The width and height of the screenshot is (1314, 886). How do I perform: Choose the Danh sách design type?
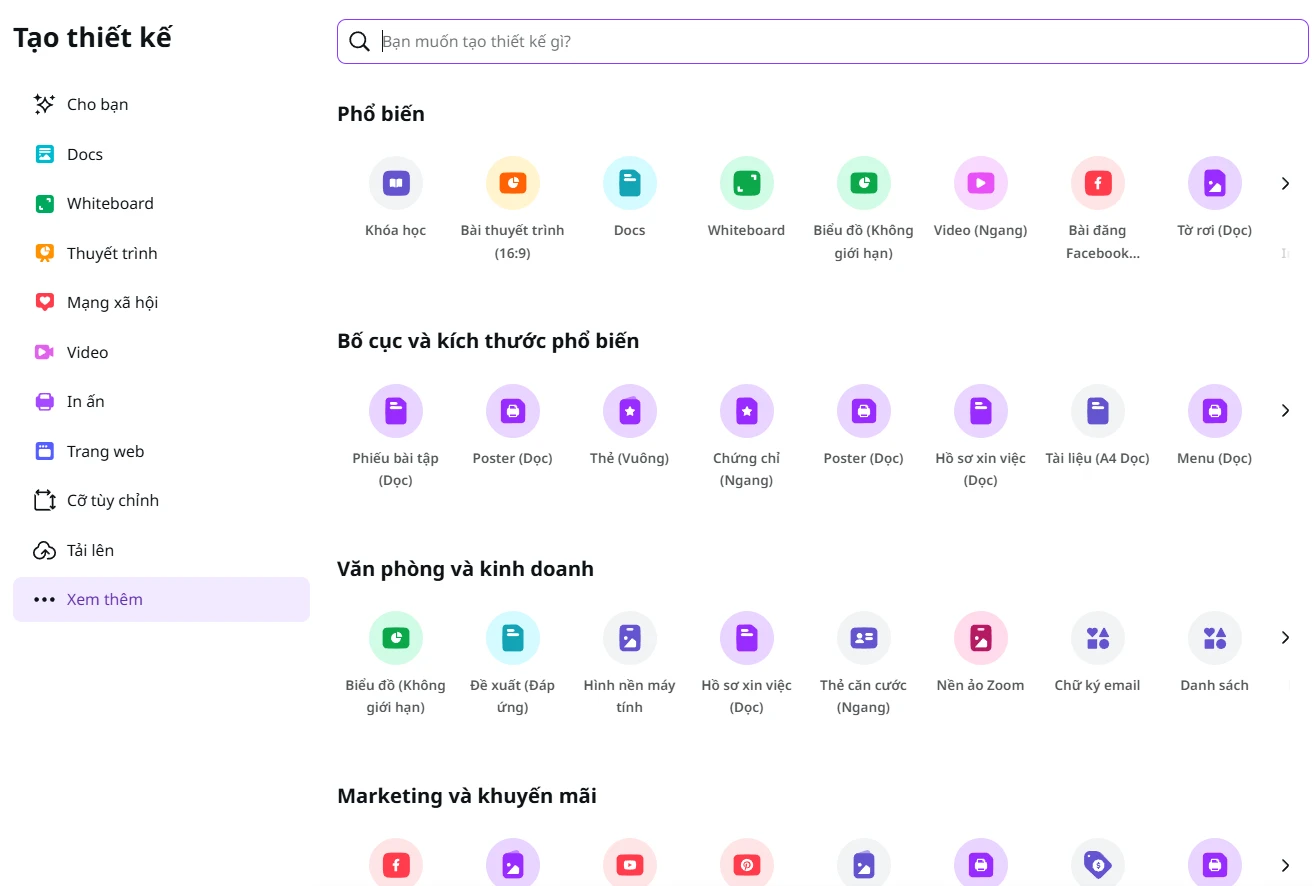[x=1215, y=638]
